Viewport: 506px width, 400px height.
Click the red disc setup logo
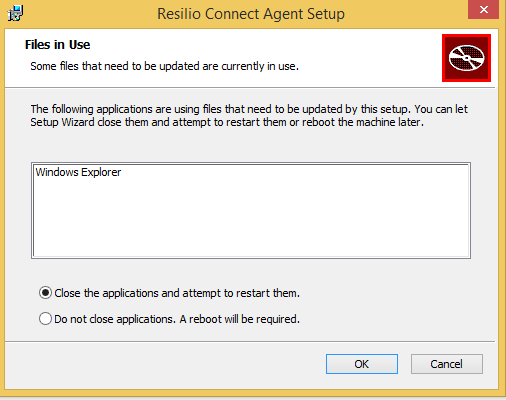click(x=466, y=58)
